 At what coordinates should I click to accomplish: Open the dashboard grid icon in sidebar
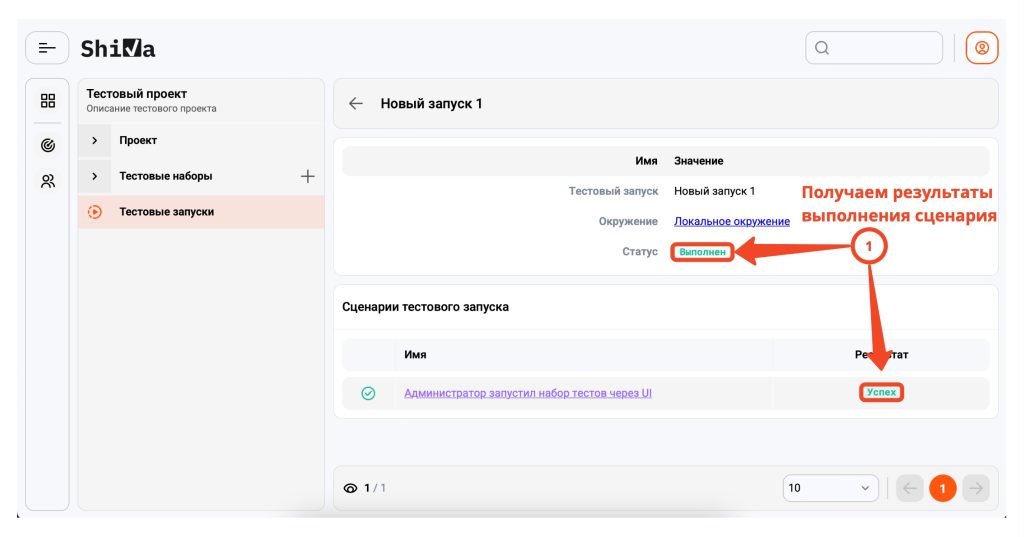(47, 101)
